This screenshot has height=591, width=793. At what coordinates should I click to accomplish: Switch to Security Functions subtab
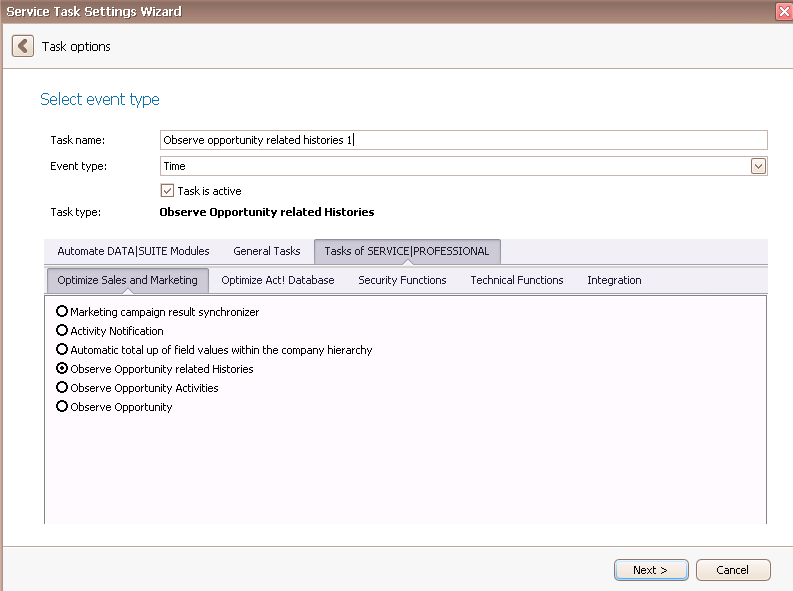click(402, 280)
